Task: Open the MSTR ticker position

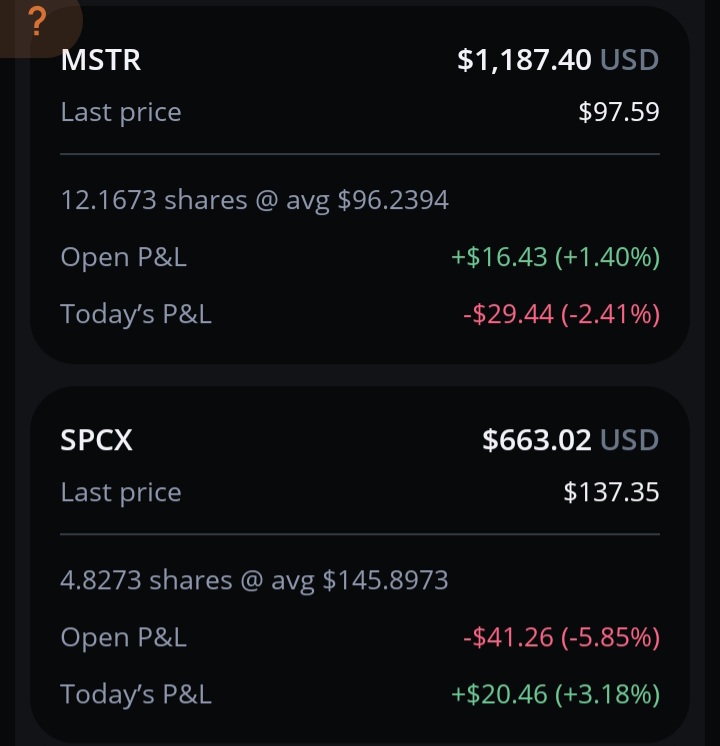Action: [100, 60]
